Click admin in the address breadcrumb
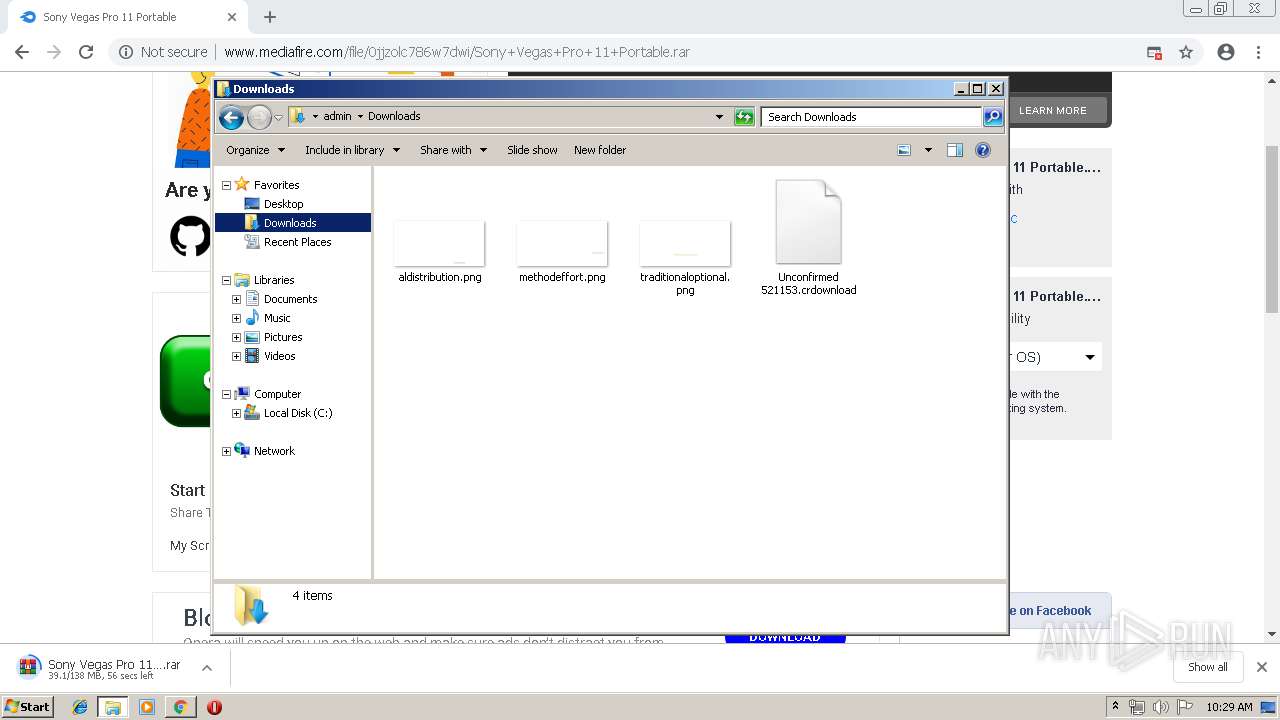 click(x=337, y=116)
